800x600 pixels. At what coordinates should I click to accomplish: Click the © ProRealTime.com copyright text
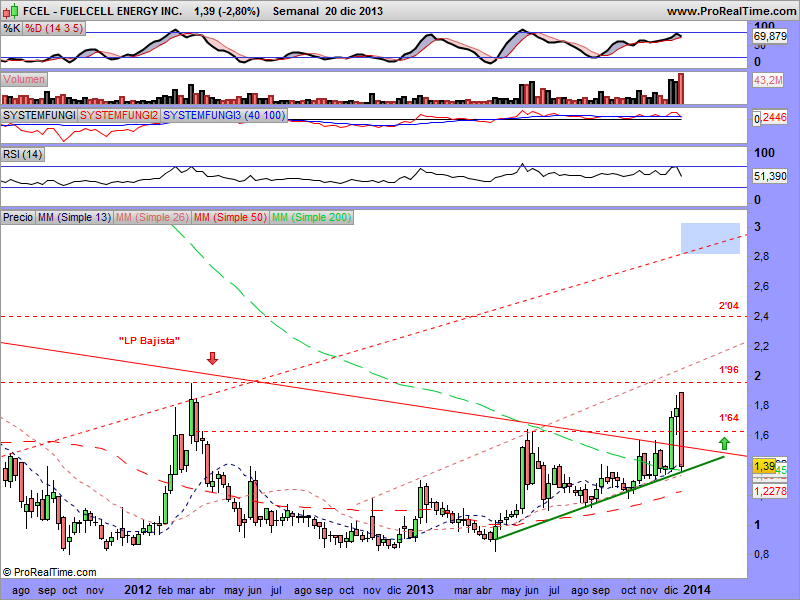pyautogui.click(x=49, y=572)
